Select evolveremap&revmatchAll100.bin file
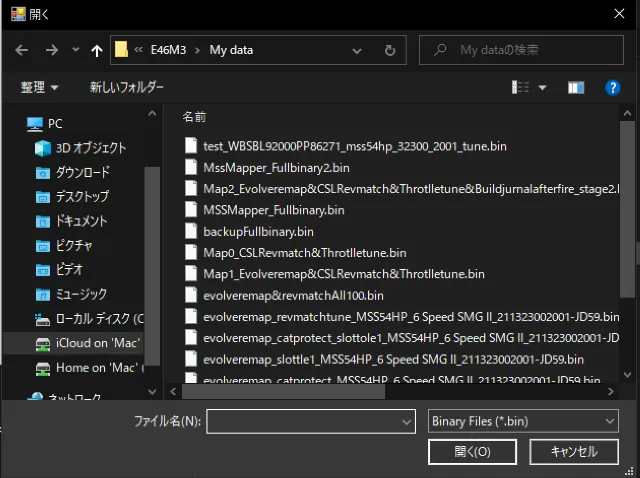The image size is (640, 478). (x=284, y=295)
